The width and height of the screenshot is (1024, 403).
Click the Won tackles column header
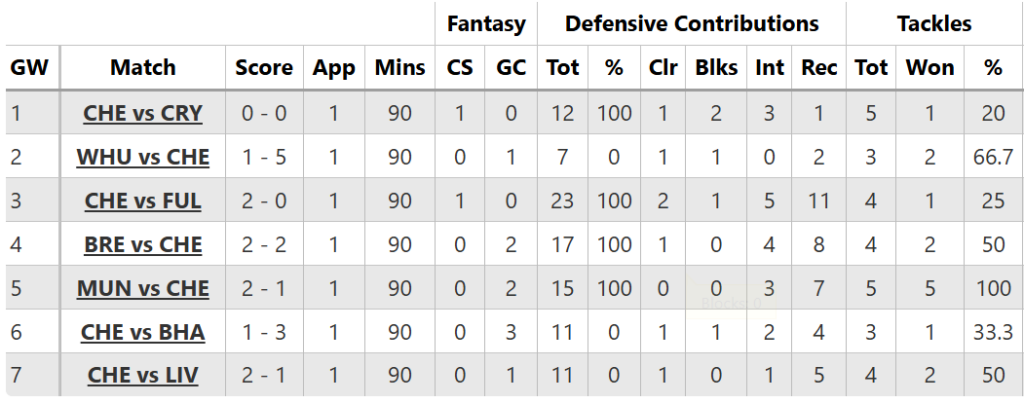[929, 68]
